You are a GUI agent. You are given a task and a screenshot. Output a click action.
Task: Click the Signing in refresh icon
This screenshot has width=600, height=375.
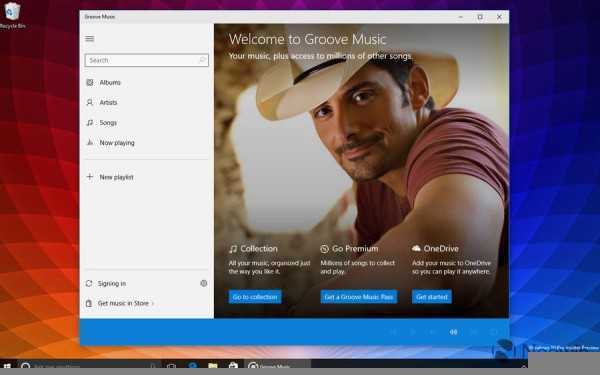click(89, 284)
